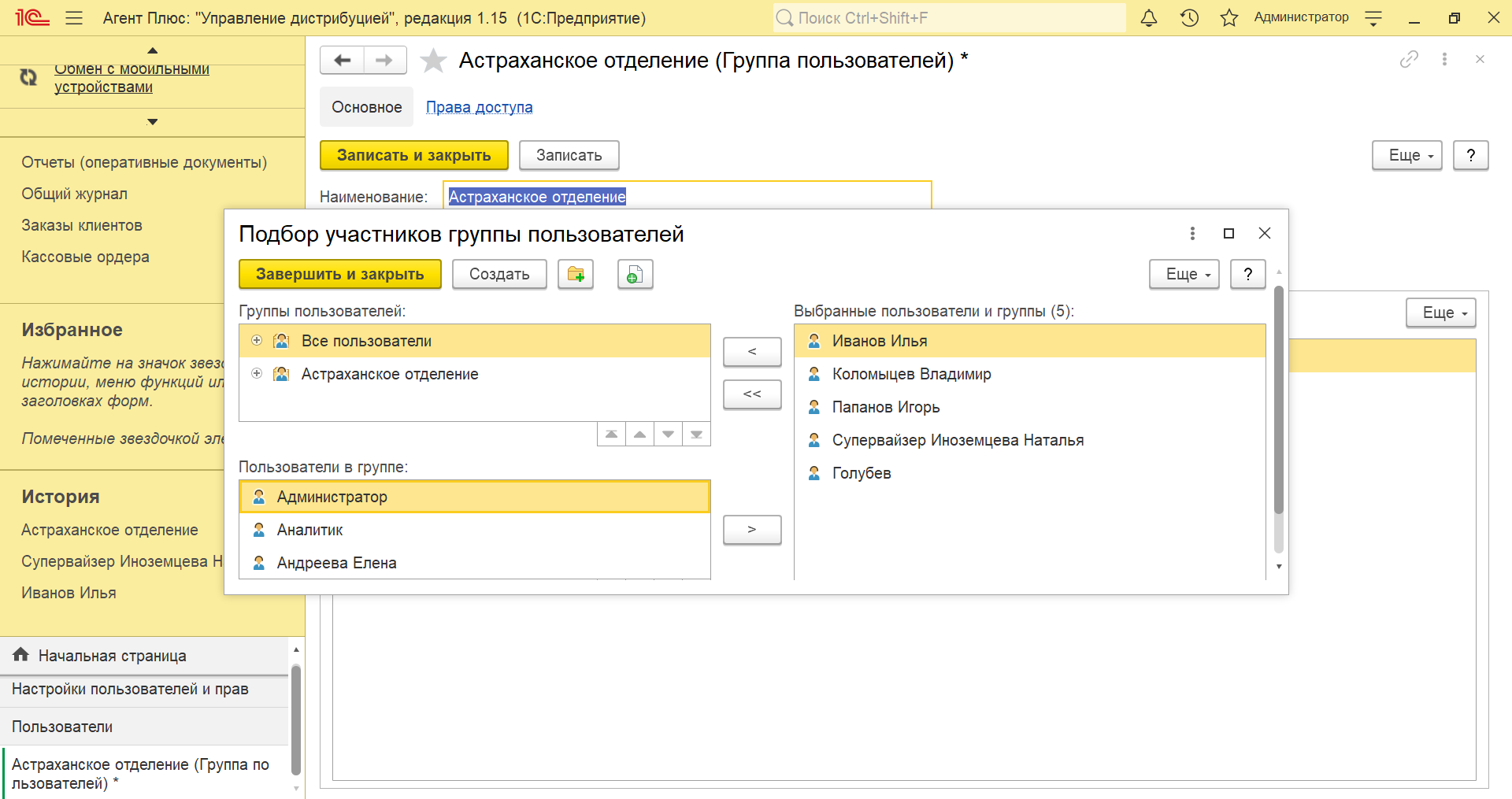Get link to the object icon
The height and width of the screenshot is (799, 1512).
[x=1409, y=59]
